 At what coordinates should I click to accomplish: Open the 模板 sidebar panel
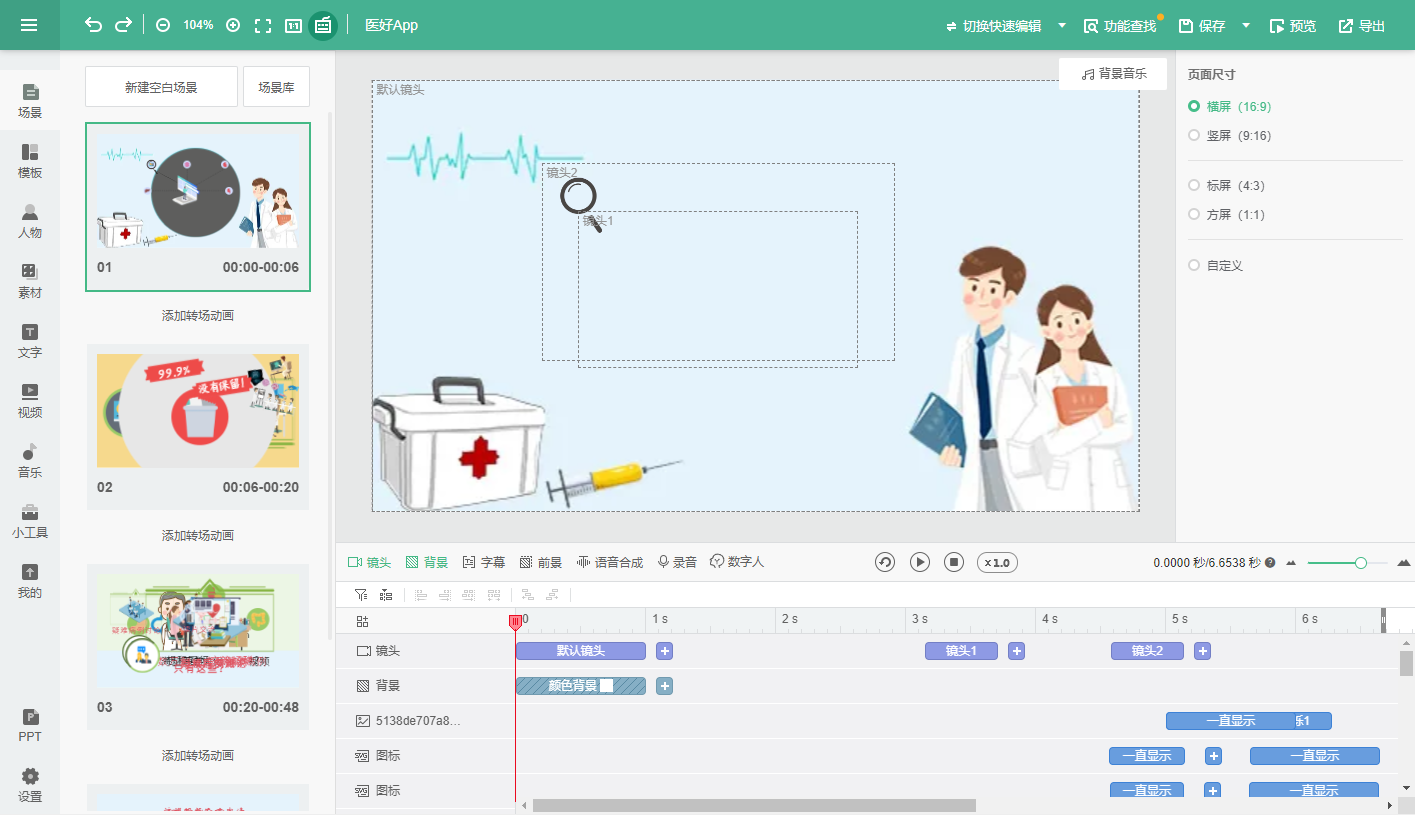click(x=30, y=161)
